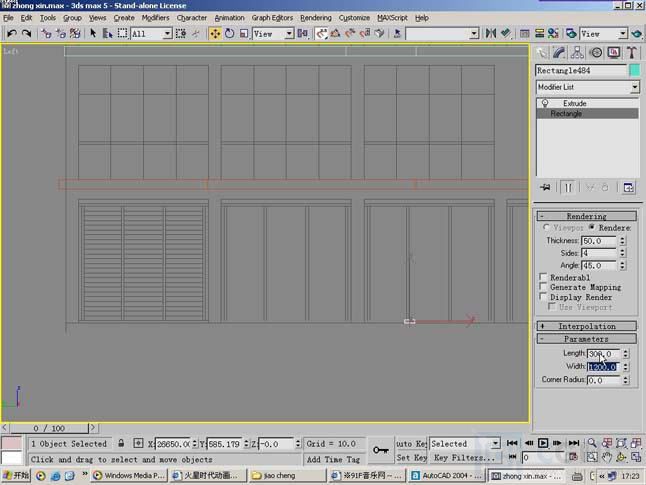646x485 pixels.
Task: Click the Width value field
Action: click(x=603, y=367)
